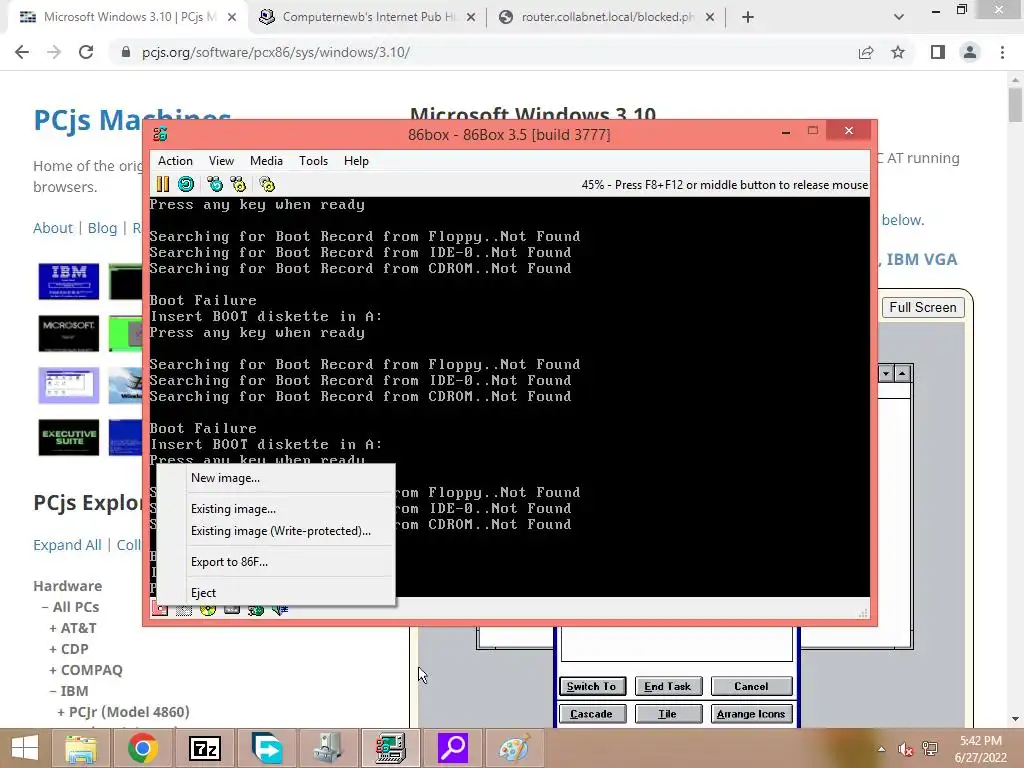Switch to Computernewb's Internet Pub tab
This screenshot has height=768, width=1024.
368,17
